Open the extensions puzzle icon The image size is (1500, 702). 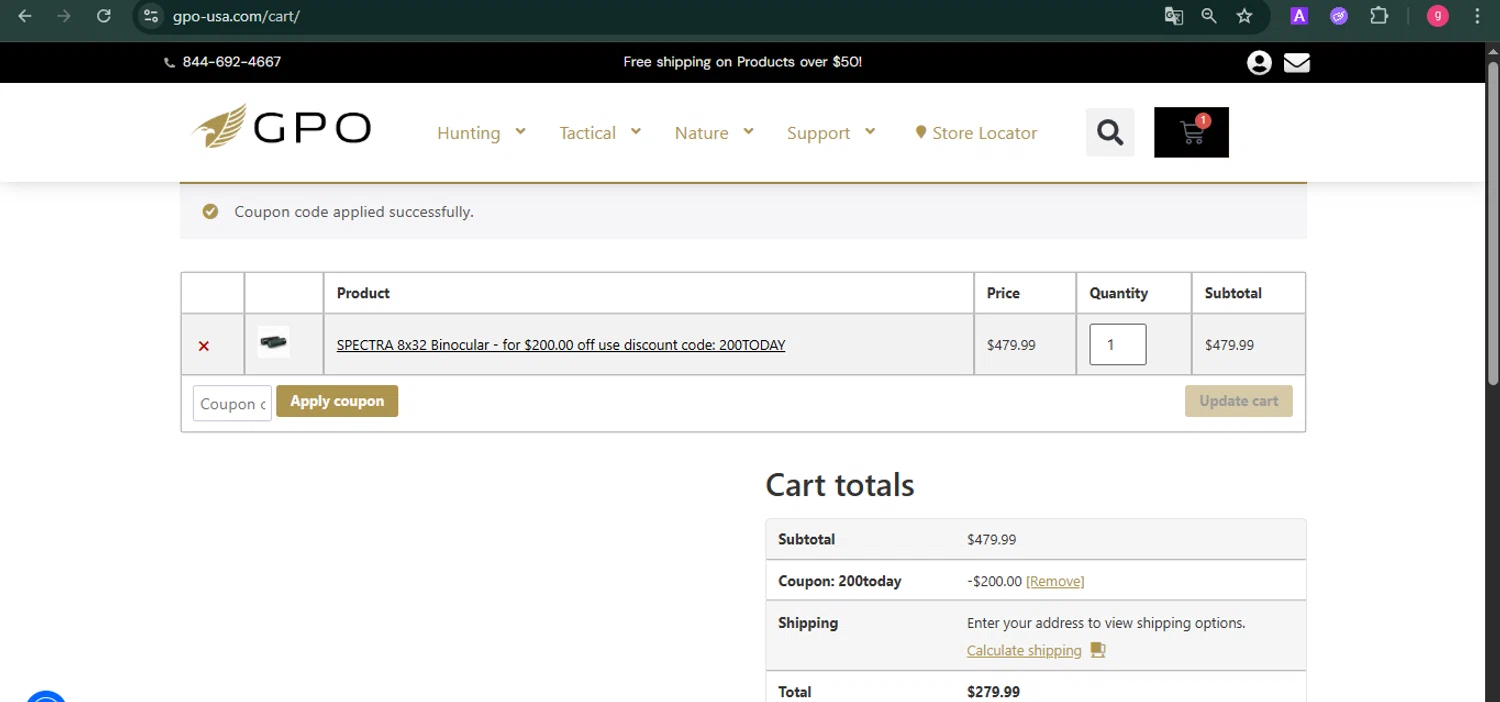[x=1379, y=16]
